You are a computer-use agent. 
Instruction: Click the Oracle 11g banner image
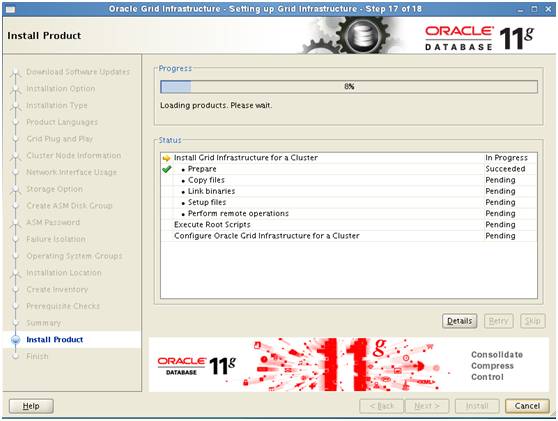pos(349,365)
